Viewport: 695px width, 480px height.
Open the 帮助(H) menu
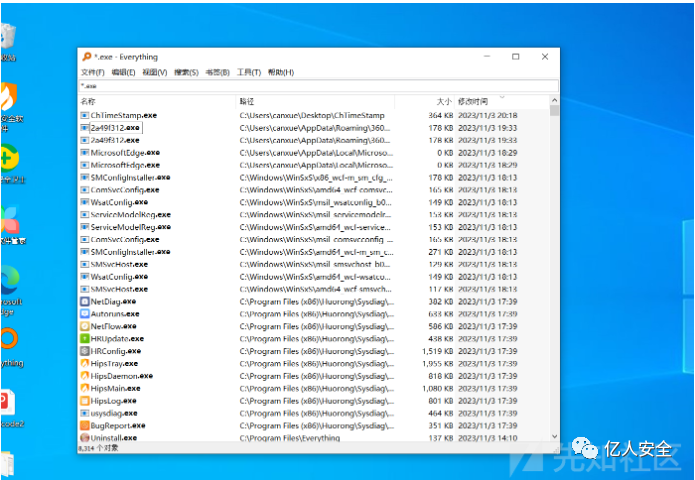(x=281, y=72)
